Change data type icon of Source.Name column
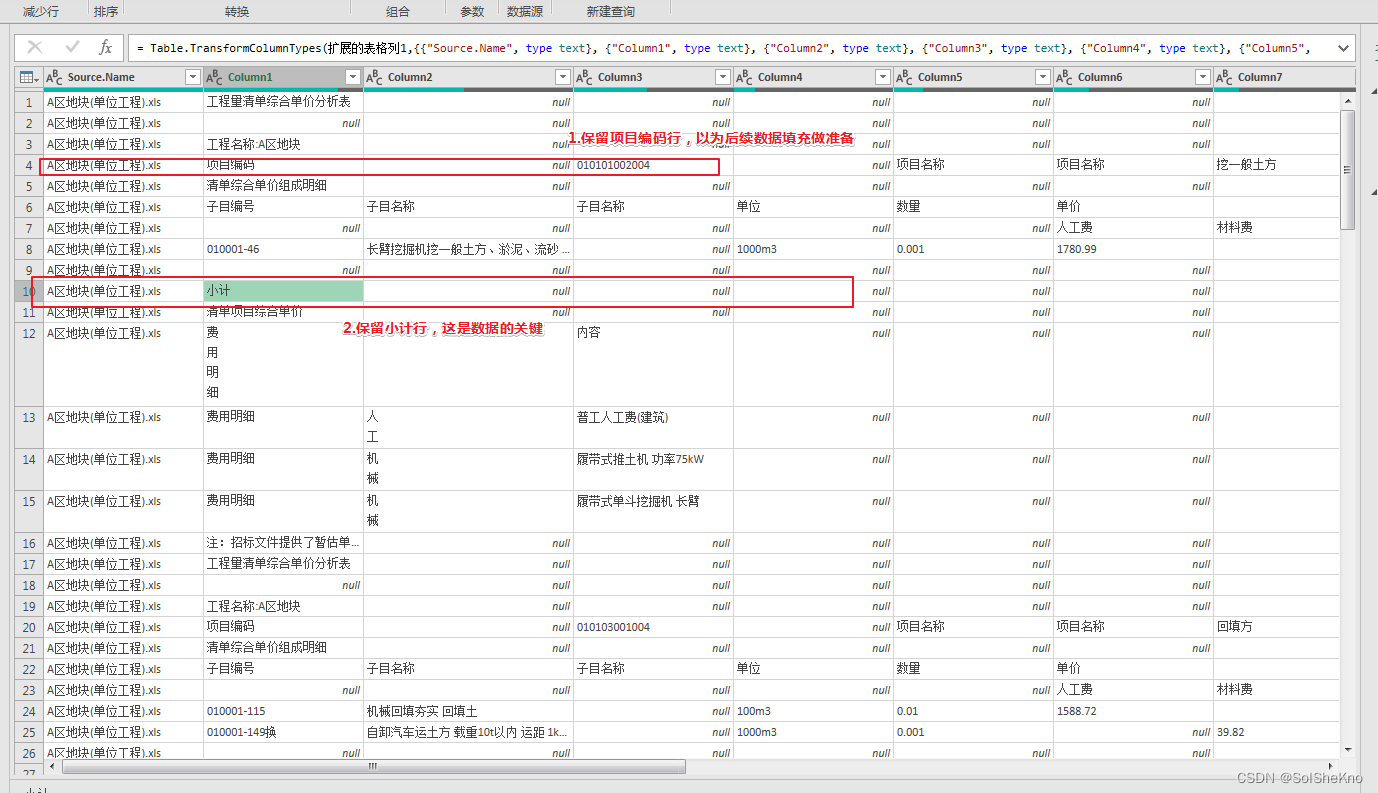Screen dimensions: 1378x793 coord(55,77)
